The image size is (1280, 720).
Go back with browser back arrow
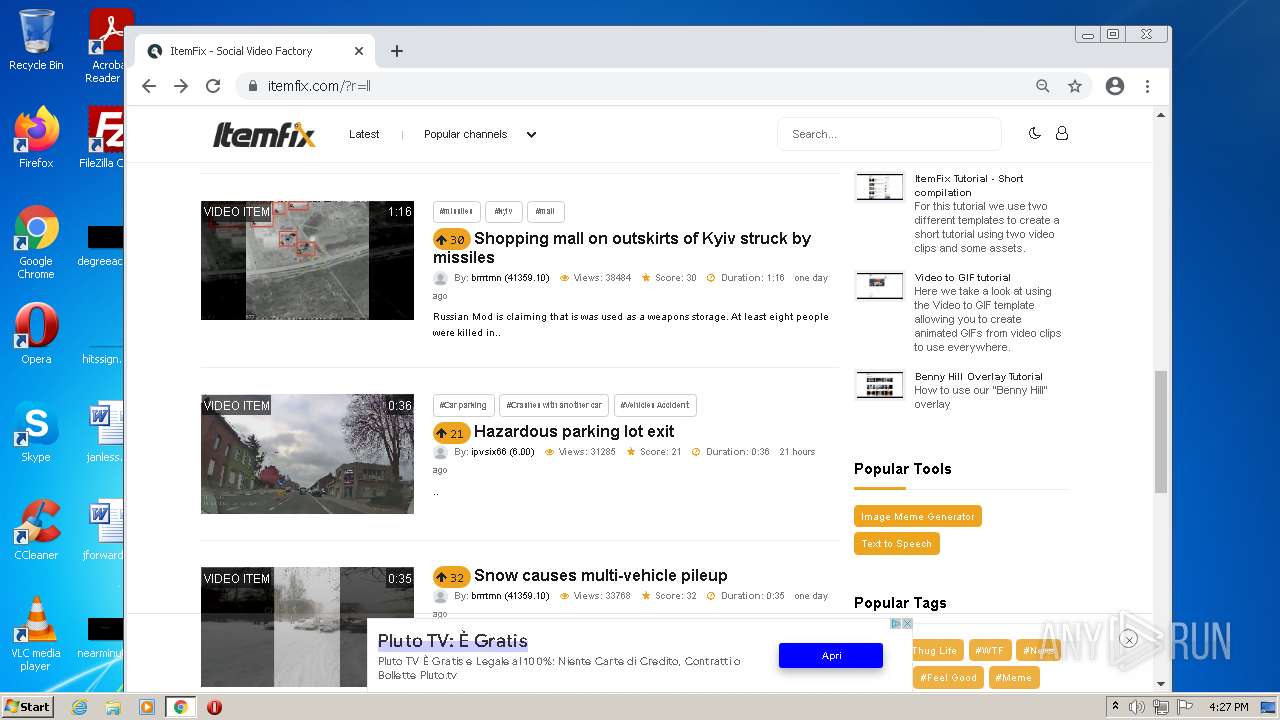coord(149,86)
